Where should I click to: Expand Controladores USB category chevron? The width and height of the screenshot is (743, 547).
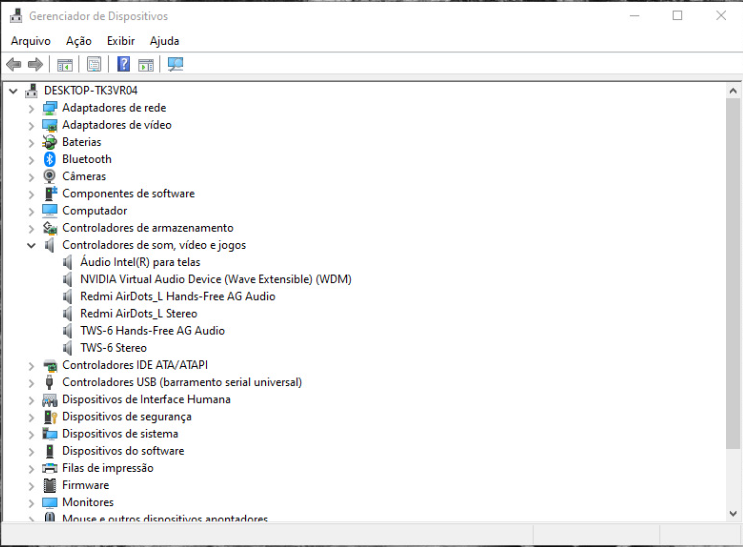31,383
